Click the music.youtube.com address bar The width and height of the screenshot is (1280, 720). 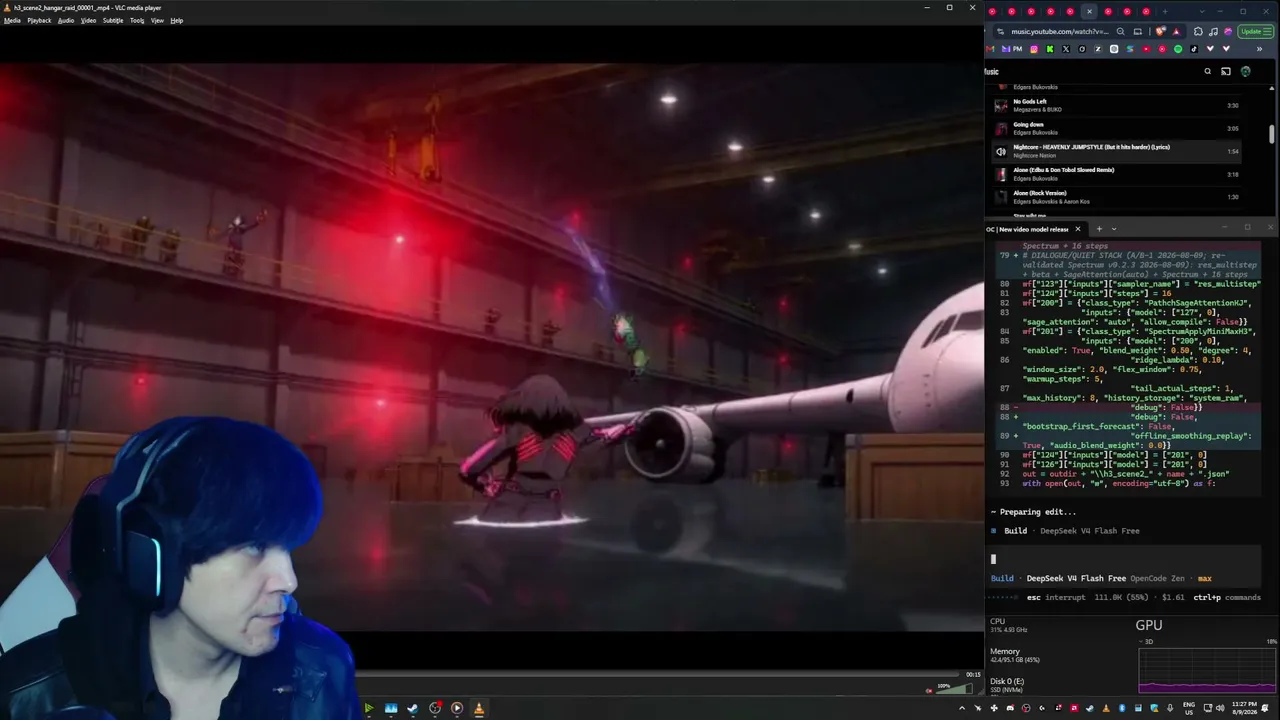1060,31
